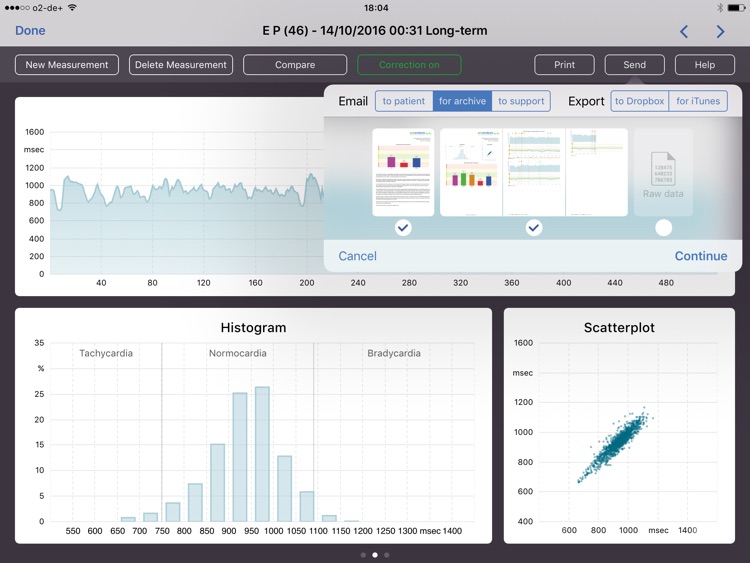
Task: Select the multi-page detailed report thumbnail
Action: [534, 172]
